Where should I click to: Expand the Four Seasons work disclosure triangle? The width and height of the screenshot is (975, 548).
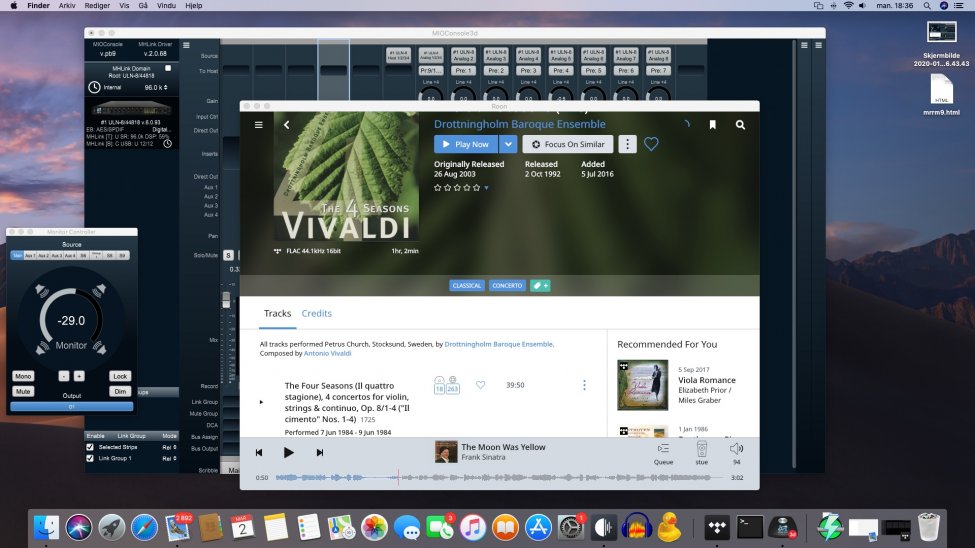tap(261, 402)
